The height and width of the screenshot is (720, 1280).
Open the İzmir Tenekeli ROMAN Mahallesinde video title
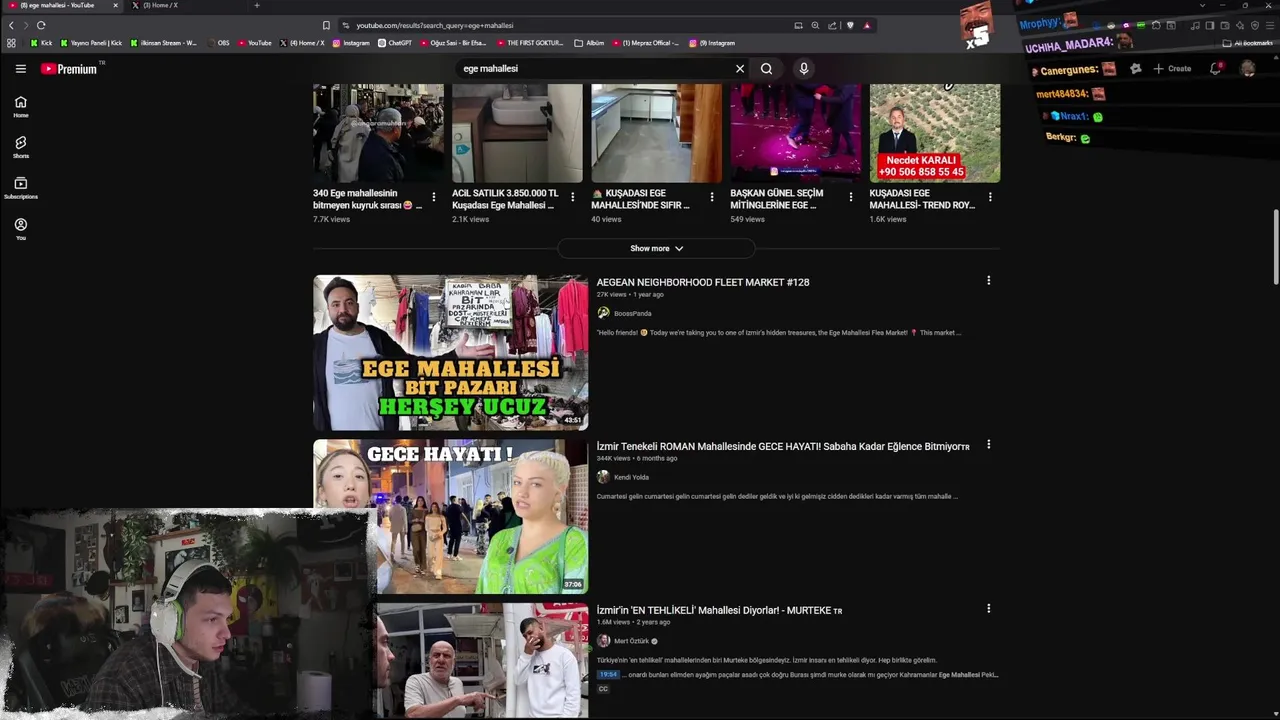[783, 446]
